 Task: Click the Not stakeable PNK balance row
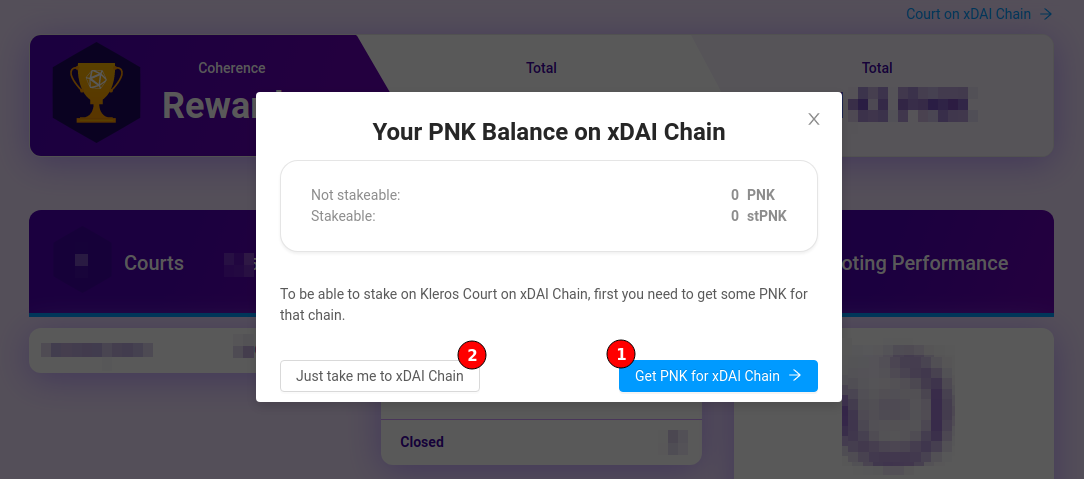(549, 195)
